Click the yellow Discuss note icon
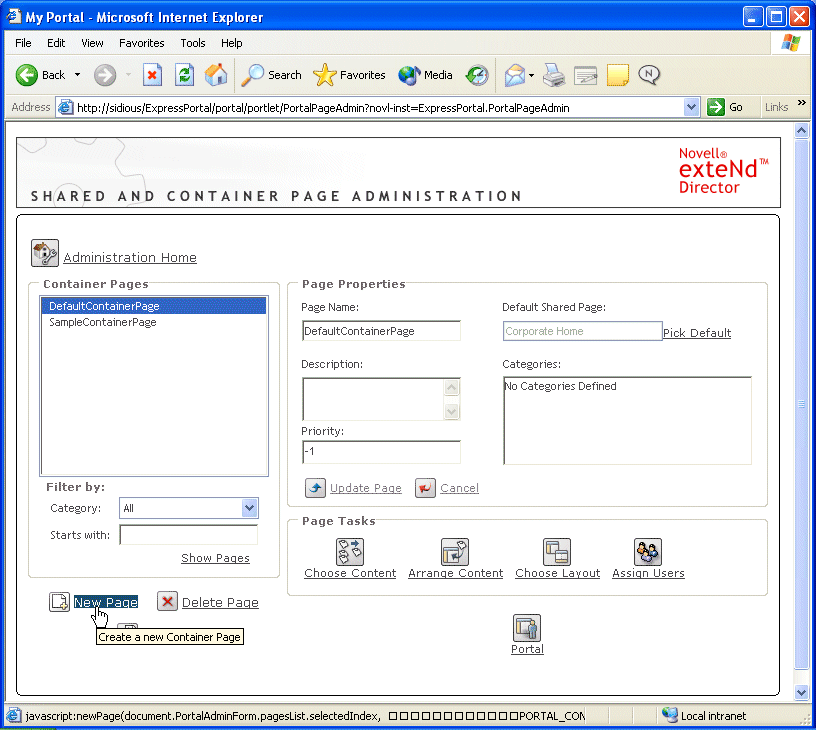Viewport: 816px width, 730px height. (618, 75)
